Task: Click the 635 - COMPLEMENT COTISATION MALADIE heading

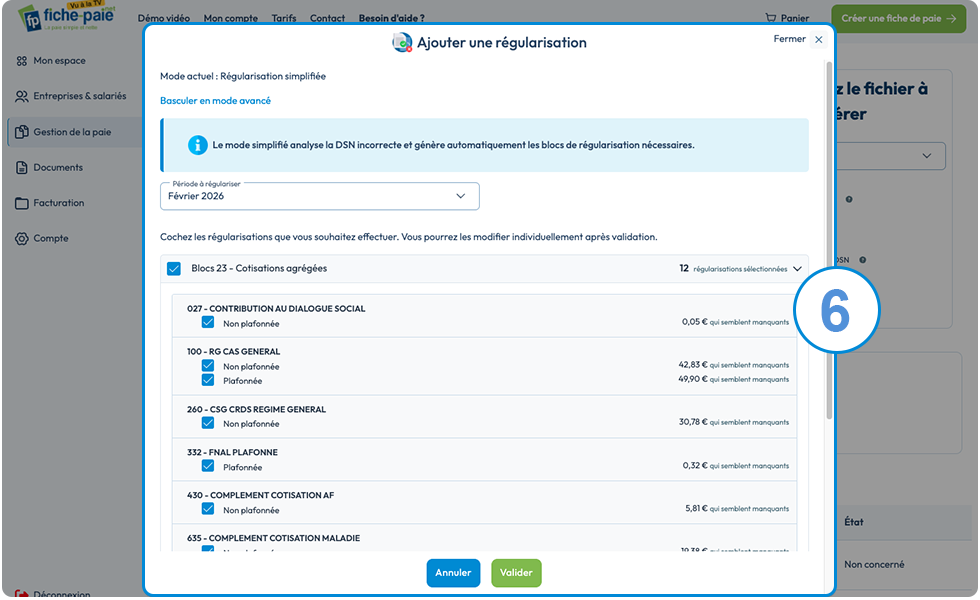Action: point(273,538)
